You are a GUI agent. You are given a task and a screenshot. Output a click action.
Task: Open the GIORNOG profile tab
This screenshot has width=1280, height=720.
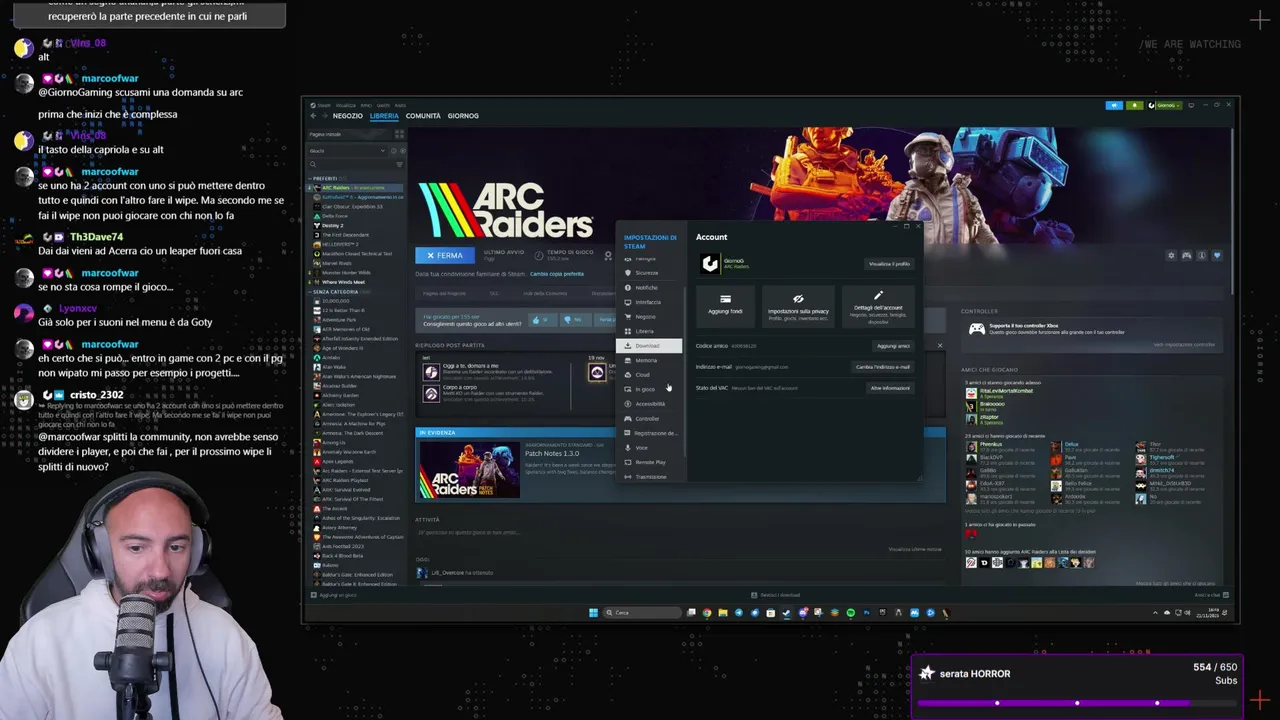coord(463,116)
